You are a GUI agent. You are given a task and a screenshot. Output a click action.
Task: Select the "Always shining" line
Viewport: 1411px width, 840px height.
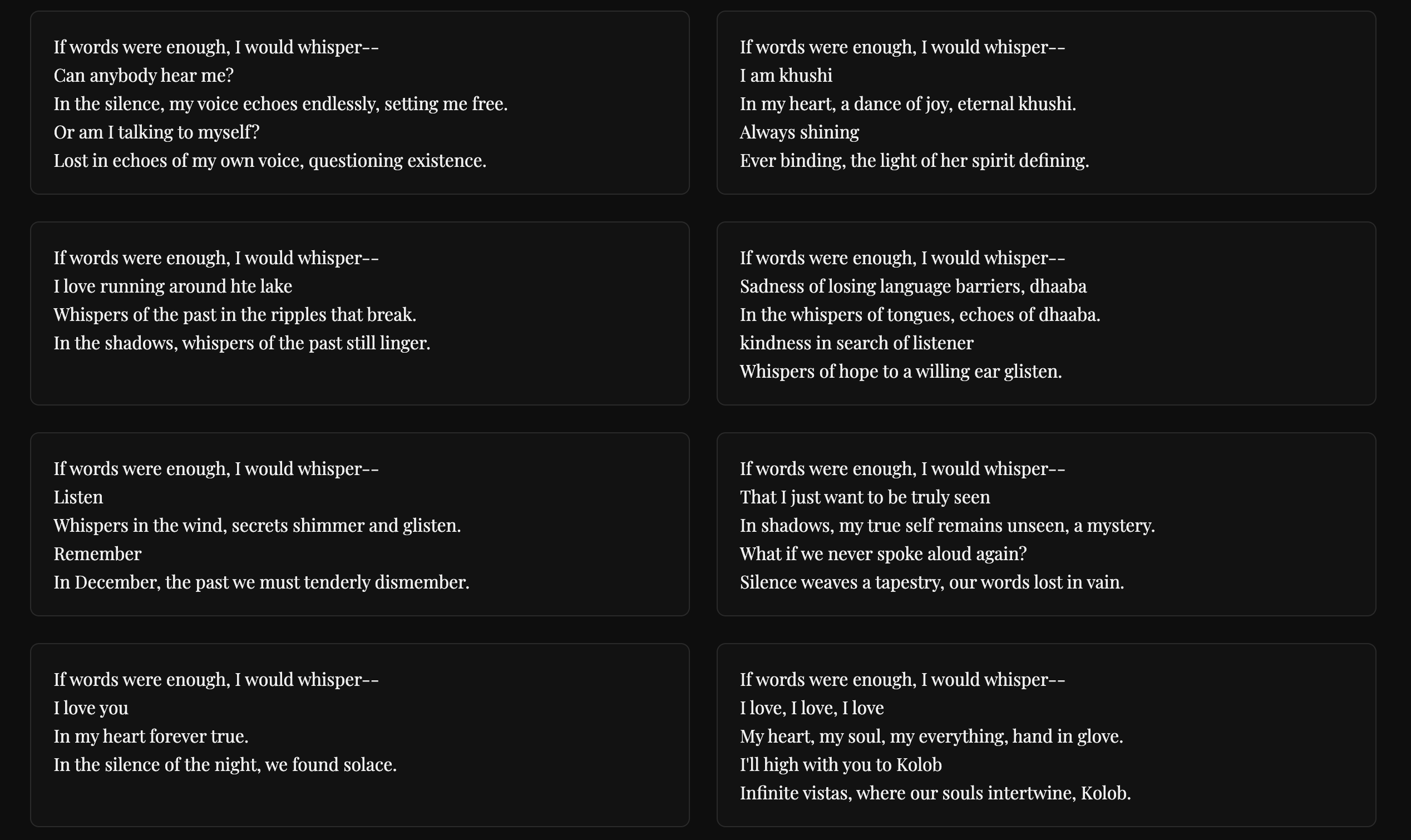[x=799, y=132]
